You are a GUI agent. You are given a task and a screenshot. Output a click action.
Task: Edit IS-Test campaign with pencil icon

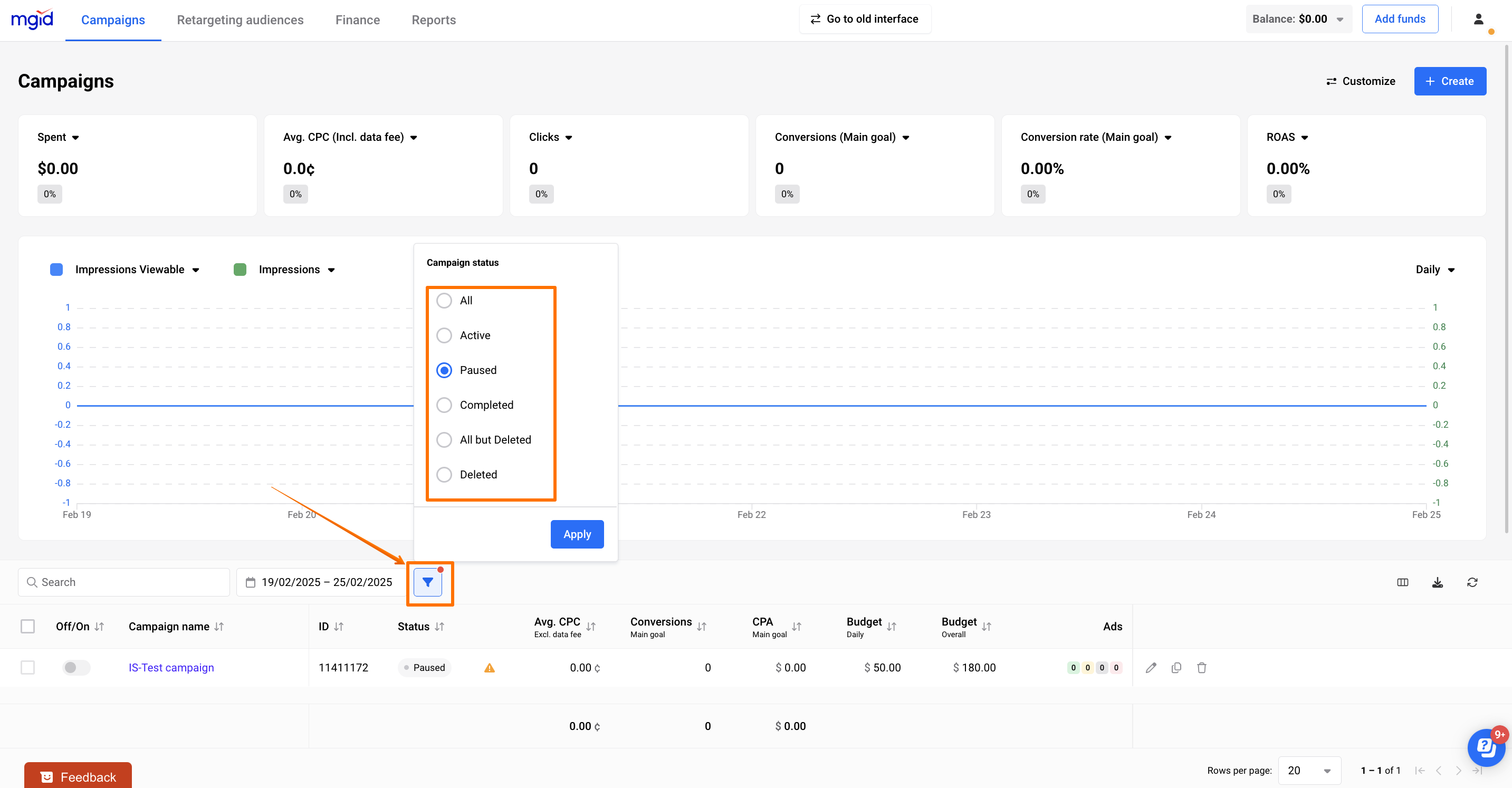[1151, 667]
